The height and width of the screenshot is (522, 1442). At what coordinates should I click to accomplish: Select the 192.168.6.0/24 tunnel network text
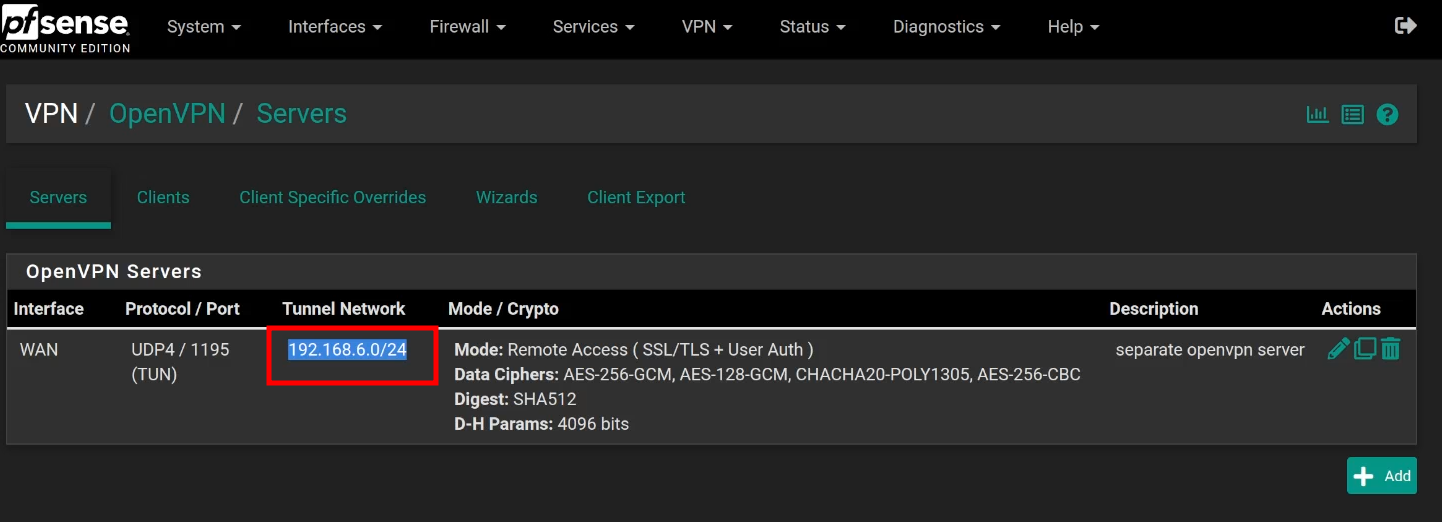347,350
